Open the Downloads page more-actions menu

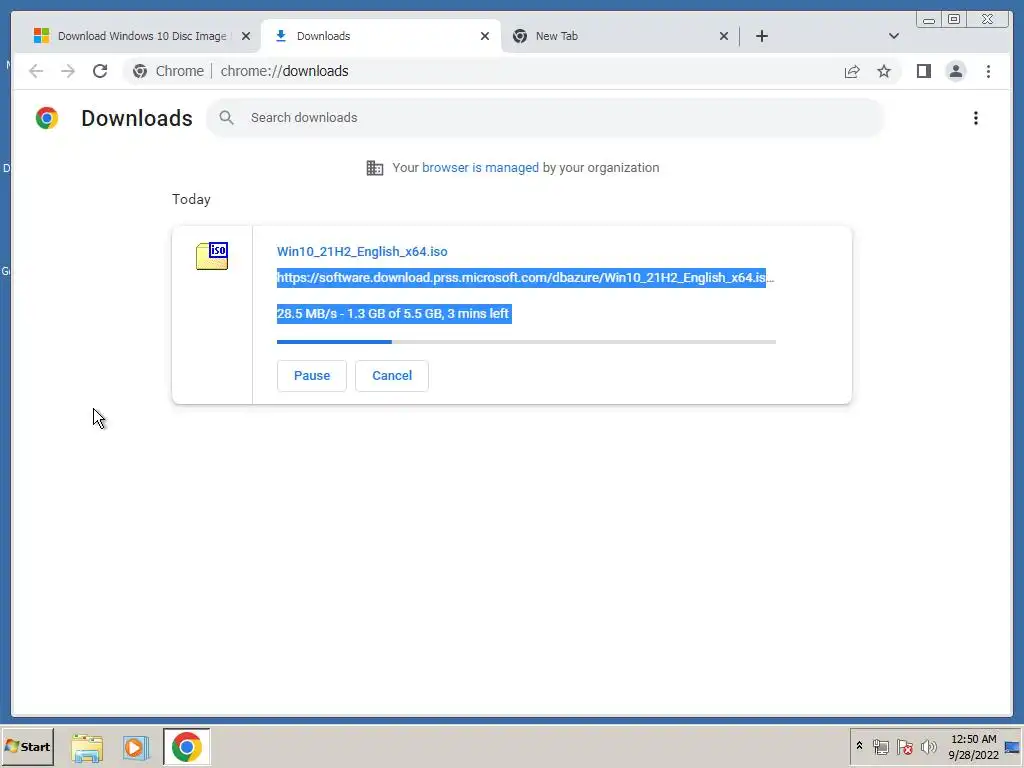tap(976, 118)
